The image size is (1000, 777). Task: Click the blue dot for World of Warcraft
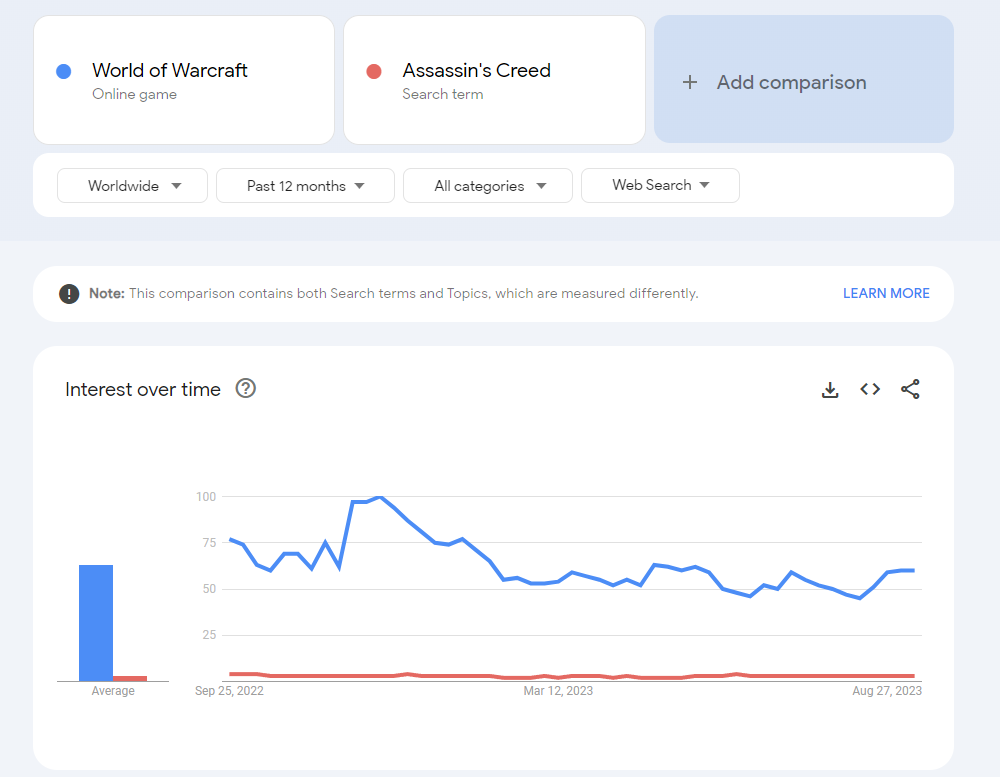coord(64,71)
